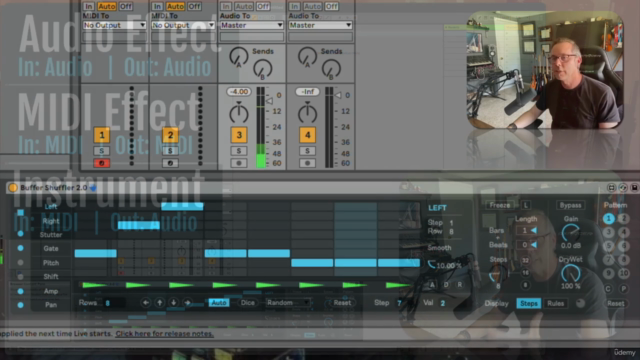Arm track 1 with the red record button
The height and width of the screenshot is (360, 640).
coord(102,163)
